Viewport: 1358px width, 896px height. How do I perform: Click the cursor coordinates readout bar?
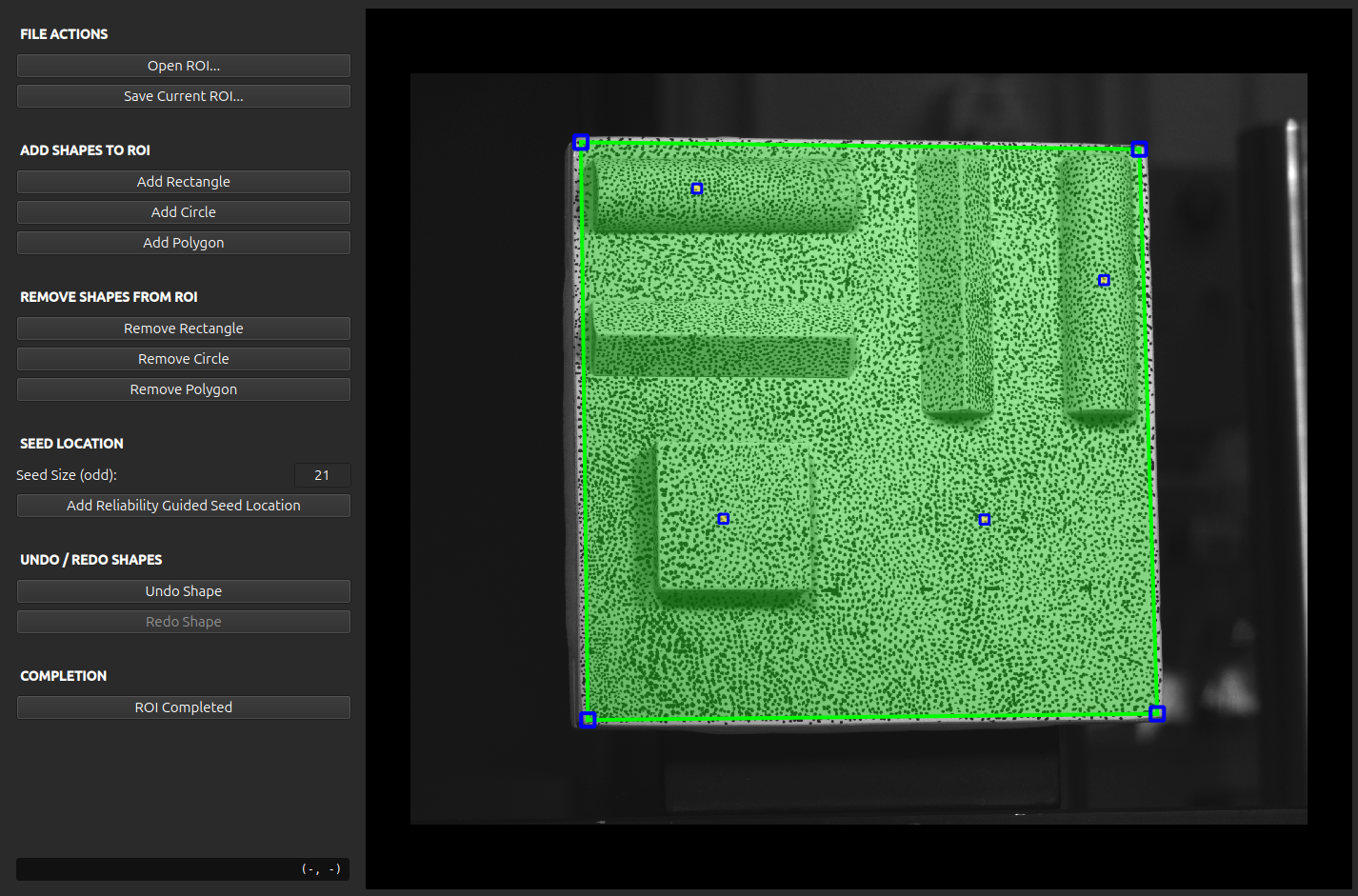click(x=183, y=869)
